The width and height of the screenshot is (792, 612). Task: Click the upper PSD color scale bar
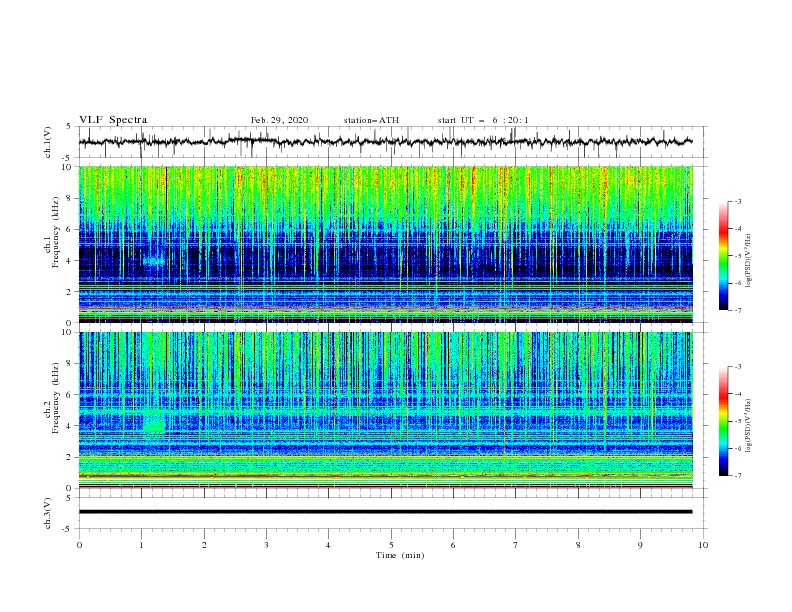click(x=723, y=255)
